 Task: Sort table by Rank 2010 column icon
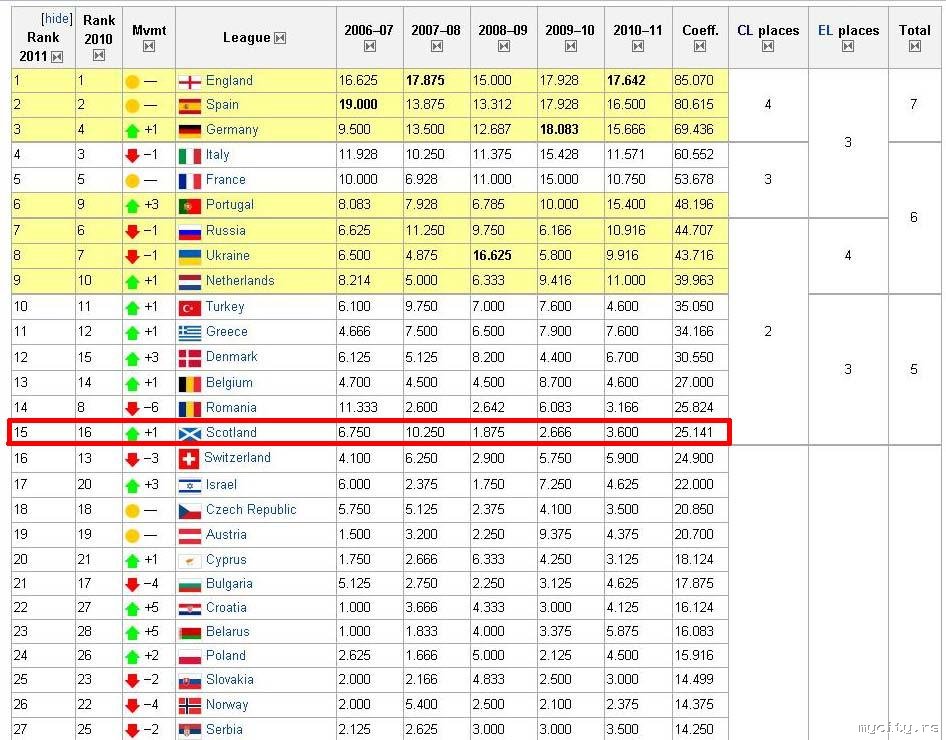click(99, 55)
